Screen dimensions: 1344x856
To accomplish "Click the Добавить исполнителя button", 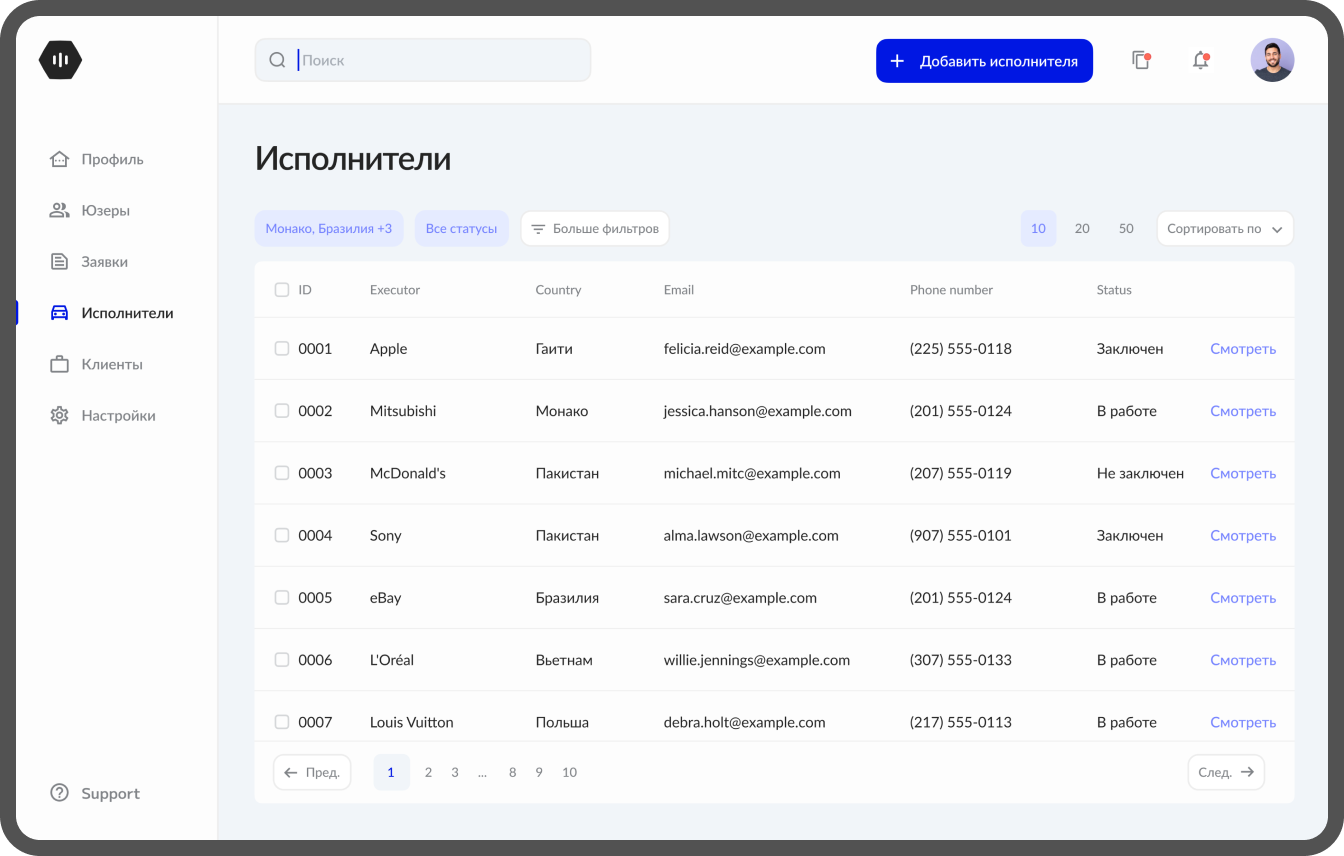I will tap(984, 61).
